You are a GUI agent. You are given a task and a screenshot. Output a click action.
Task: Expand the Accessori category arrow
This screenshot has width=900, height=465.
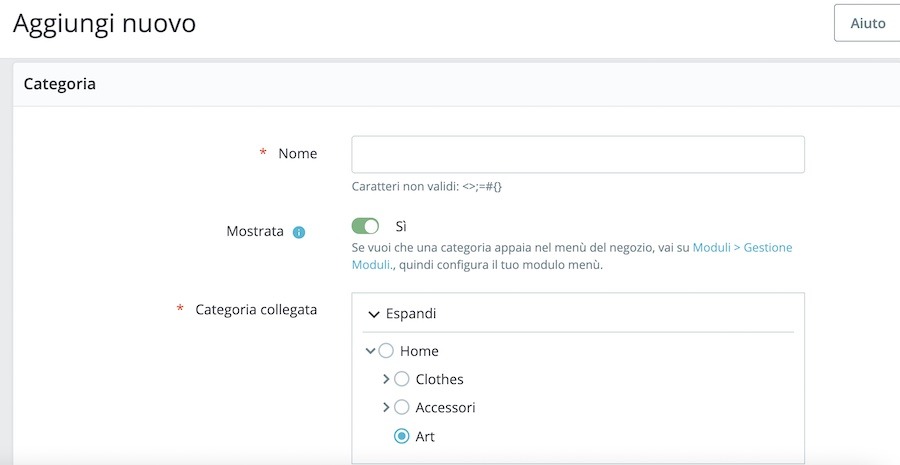point(386,407)
